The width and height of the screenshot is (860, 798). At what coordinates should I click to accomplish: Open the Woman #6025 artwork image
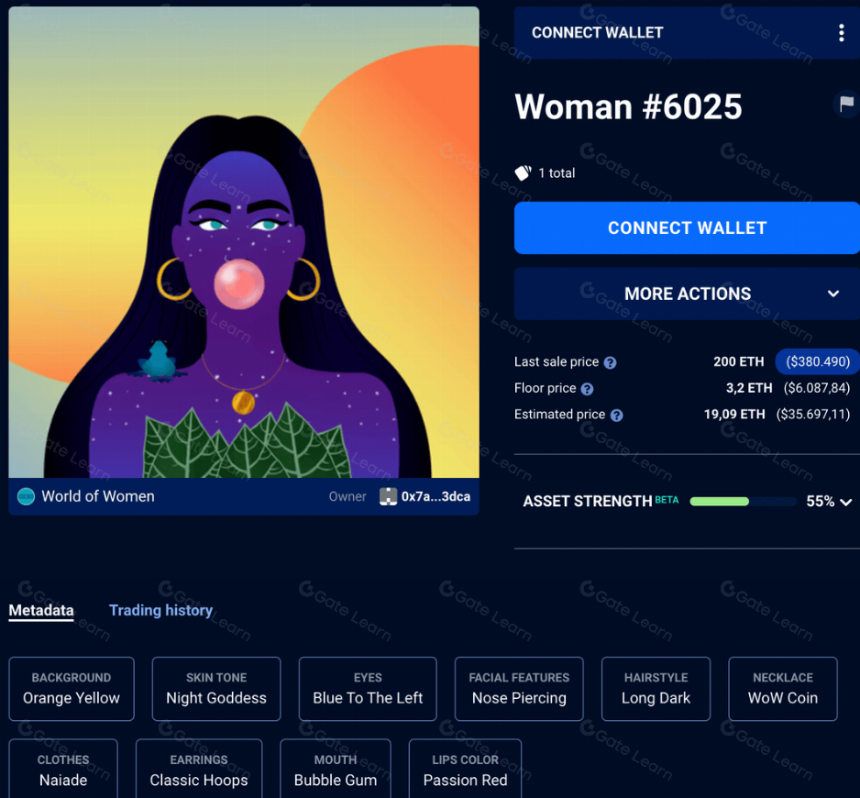tap(244, 242)
